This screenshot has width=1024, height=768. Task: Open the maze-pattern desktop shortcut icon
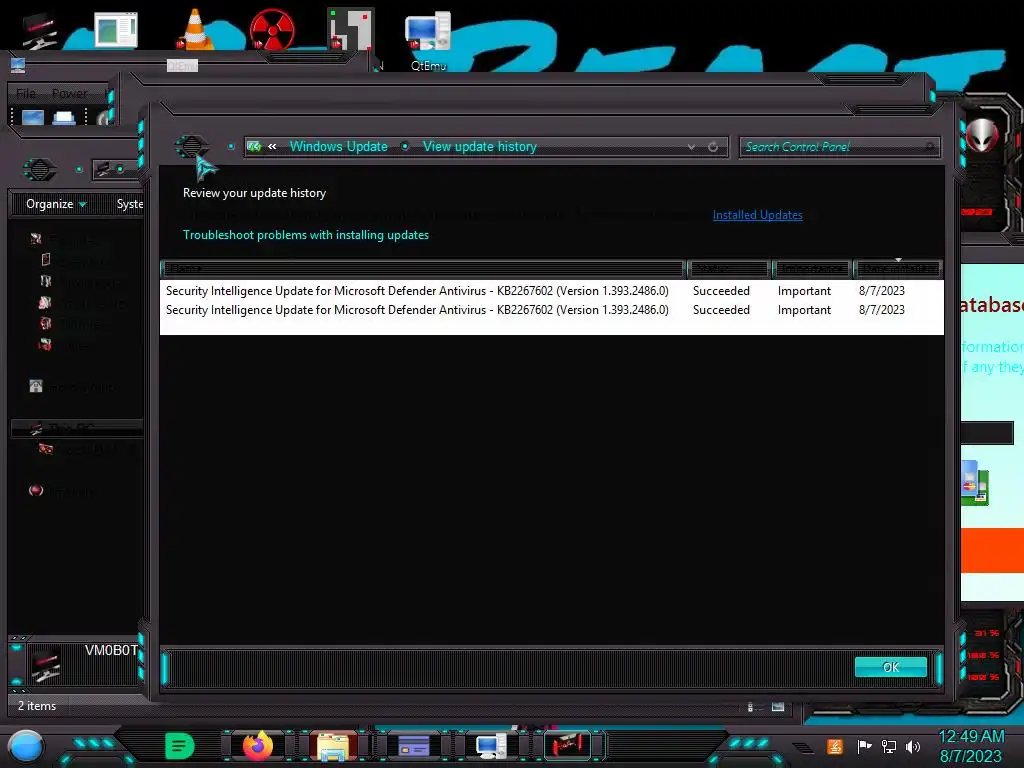click(349, 30)
